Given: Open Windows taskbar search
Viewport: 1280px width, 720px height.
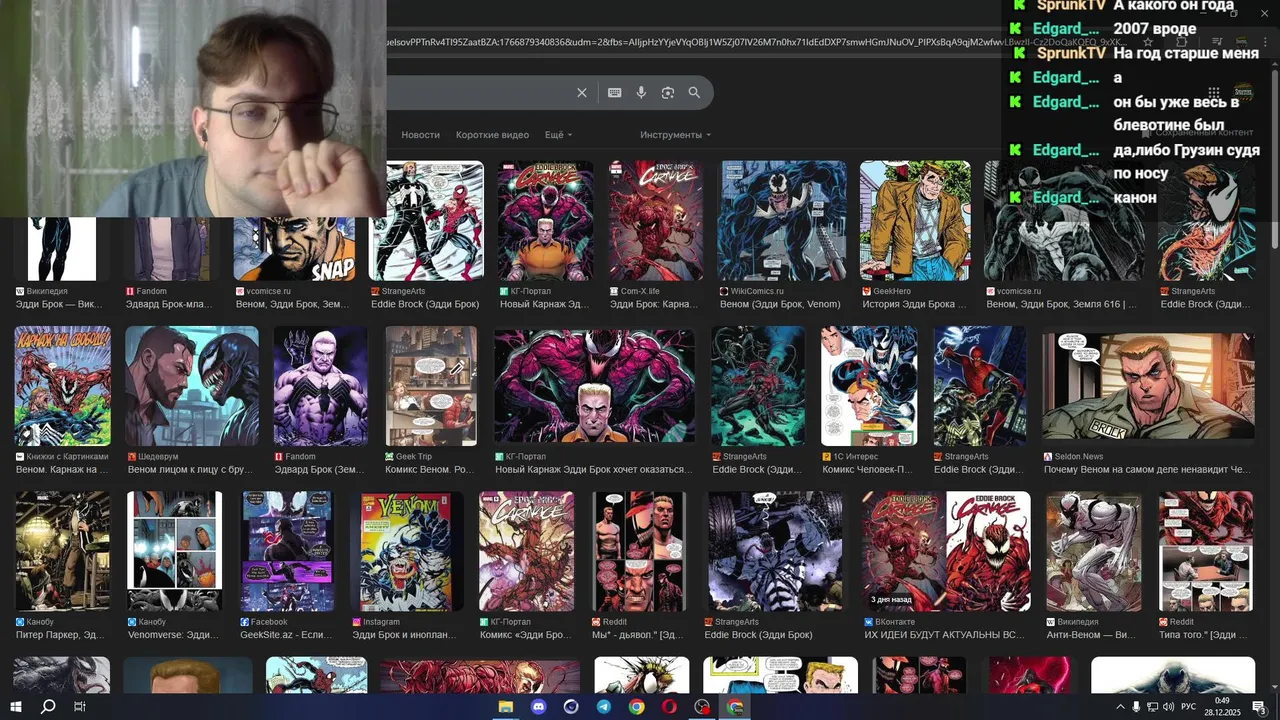Looking at the screenshot, I should [x=47, y=707].
